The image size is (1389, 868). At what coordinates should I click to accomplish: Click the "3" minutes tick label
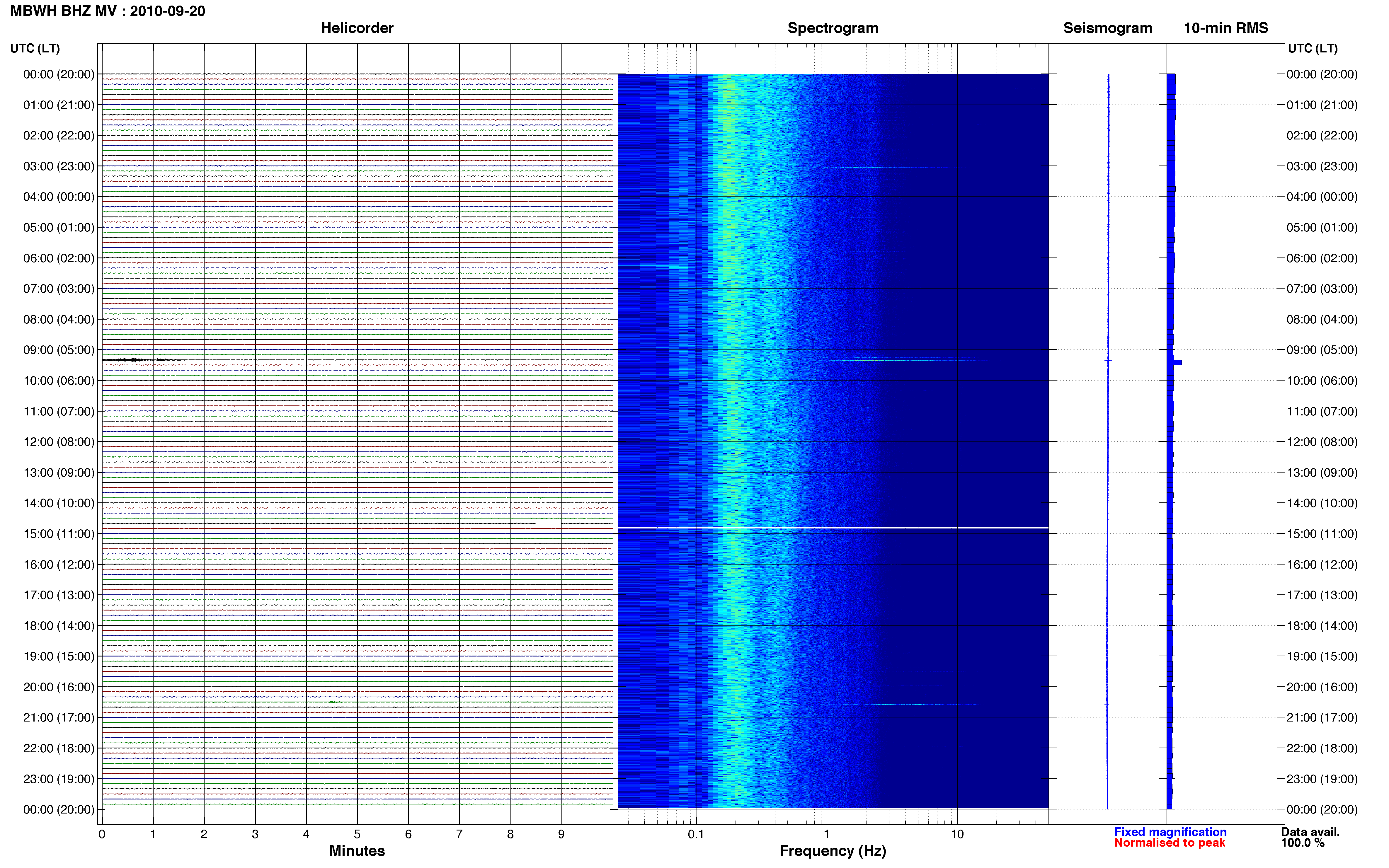[x=255, y=834]
